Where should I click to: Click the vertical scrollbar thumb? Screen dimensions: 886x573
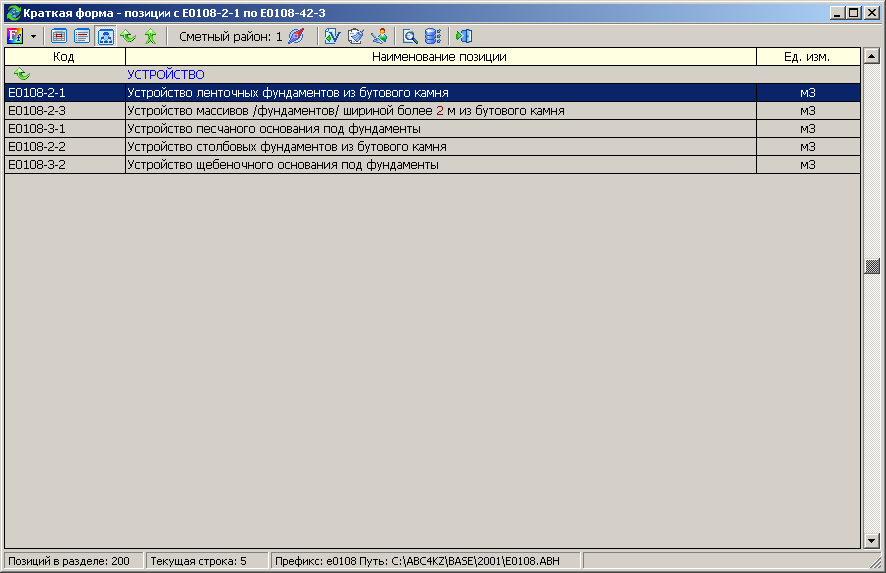coord(872,266)
